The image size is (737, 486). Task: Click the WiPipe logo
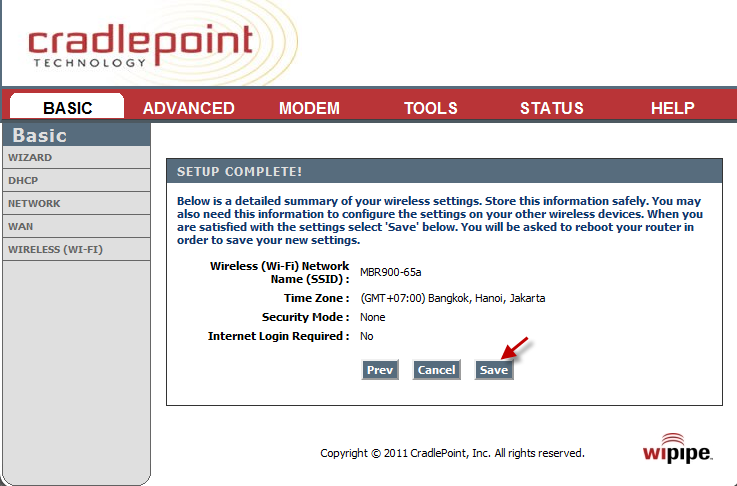coord(677,448)
